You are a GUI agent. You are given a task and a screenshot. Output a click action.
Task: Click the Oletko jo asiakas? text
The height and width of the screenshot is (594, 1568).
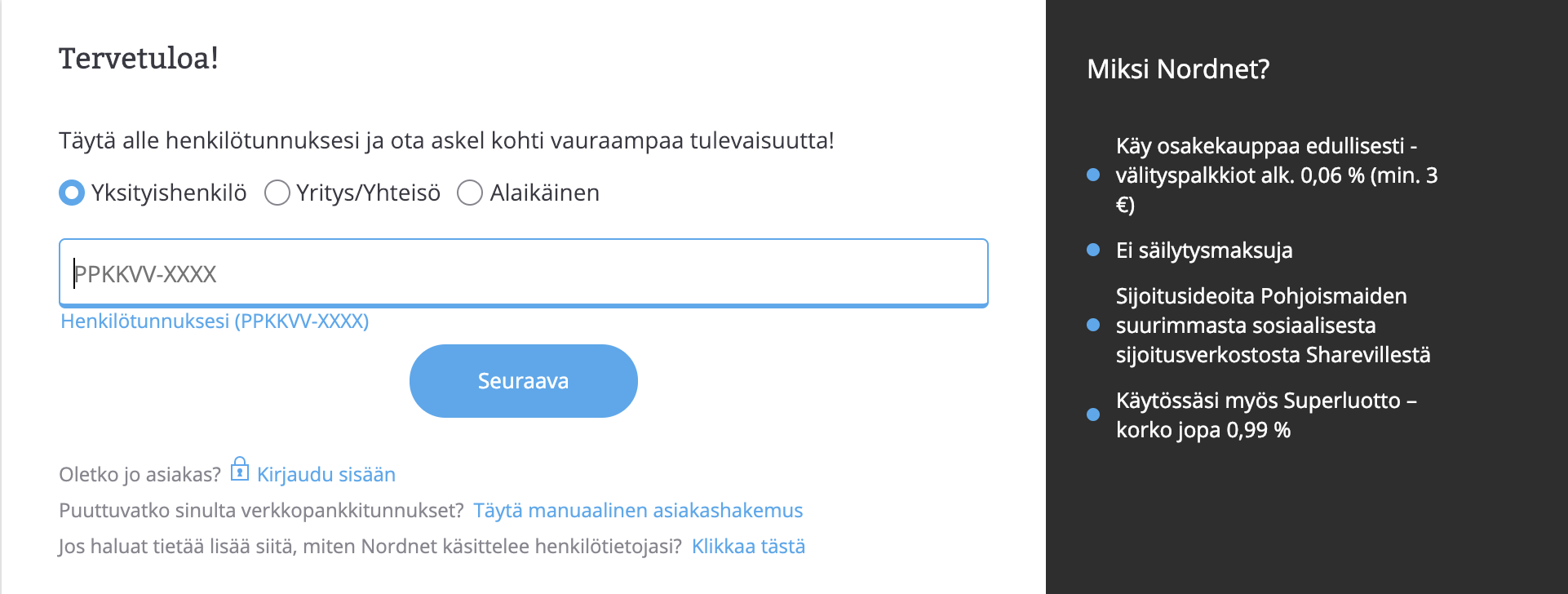[x=140, y=475]
